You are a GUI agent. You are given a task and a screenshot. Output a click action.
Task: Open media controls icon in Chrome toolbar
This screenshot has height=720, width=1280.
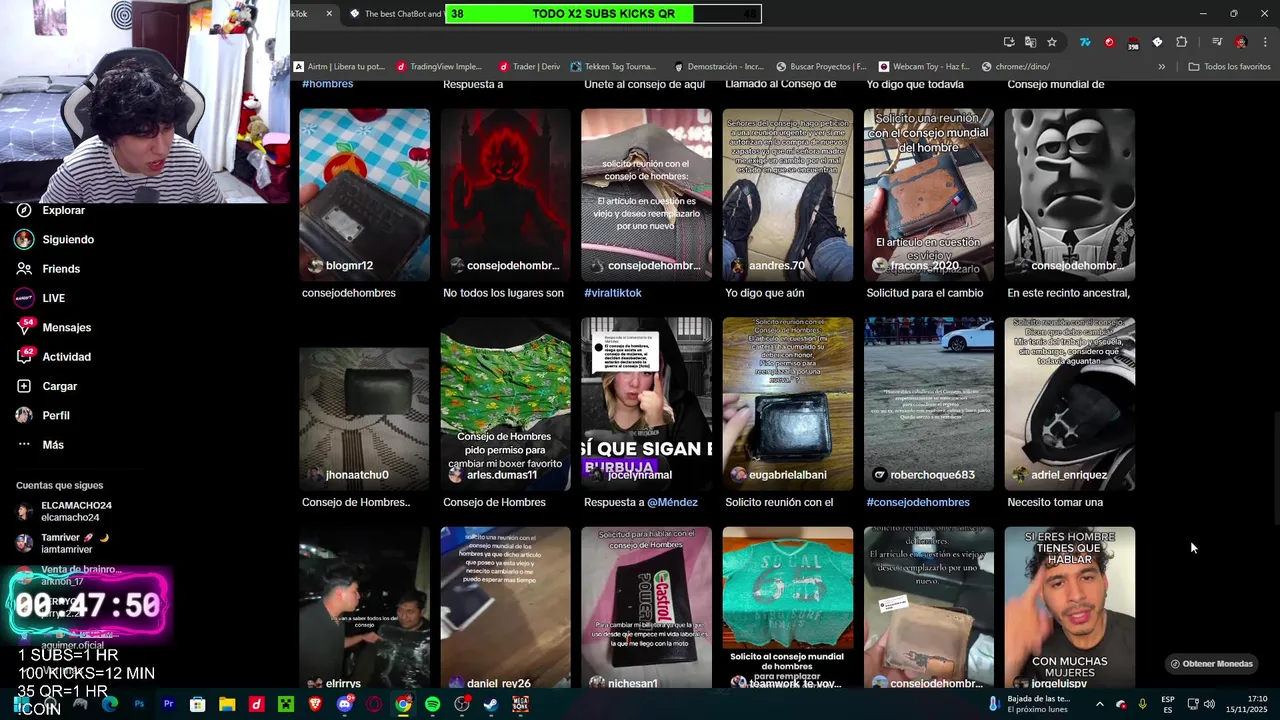coord(1217,42)
